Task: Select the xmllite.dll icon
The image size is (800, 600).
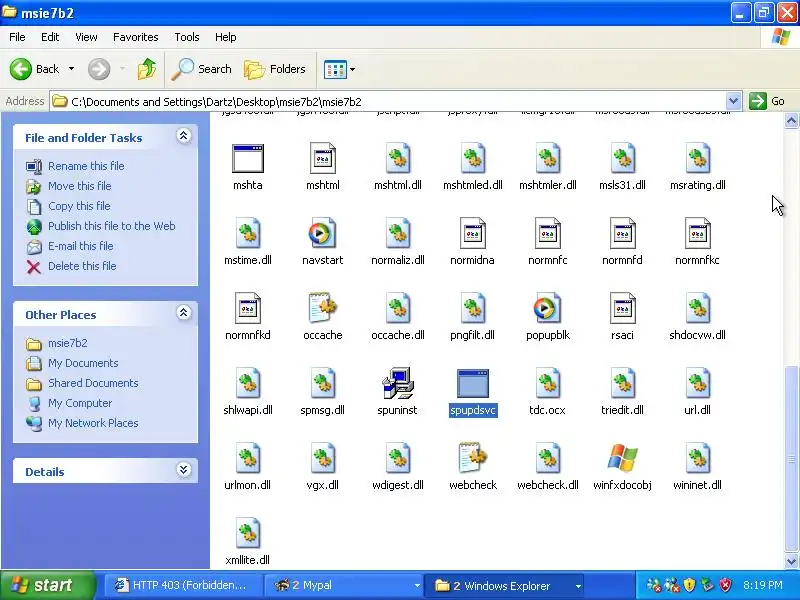Action: 248,533
